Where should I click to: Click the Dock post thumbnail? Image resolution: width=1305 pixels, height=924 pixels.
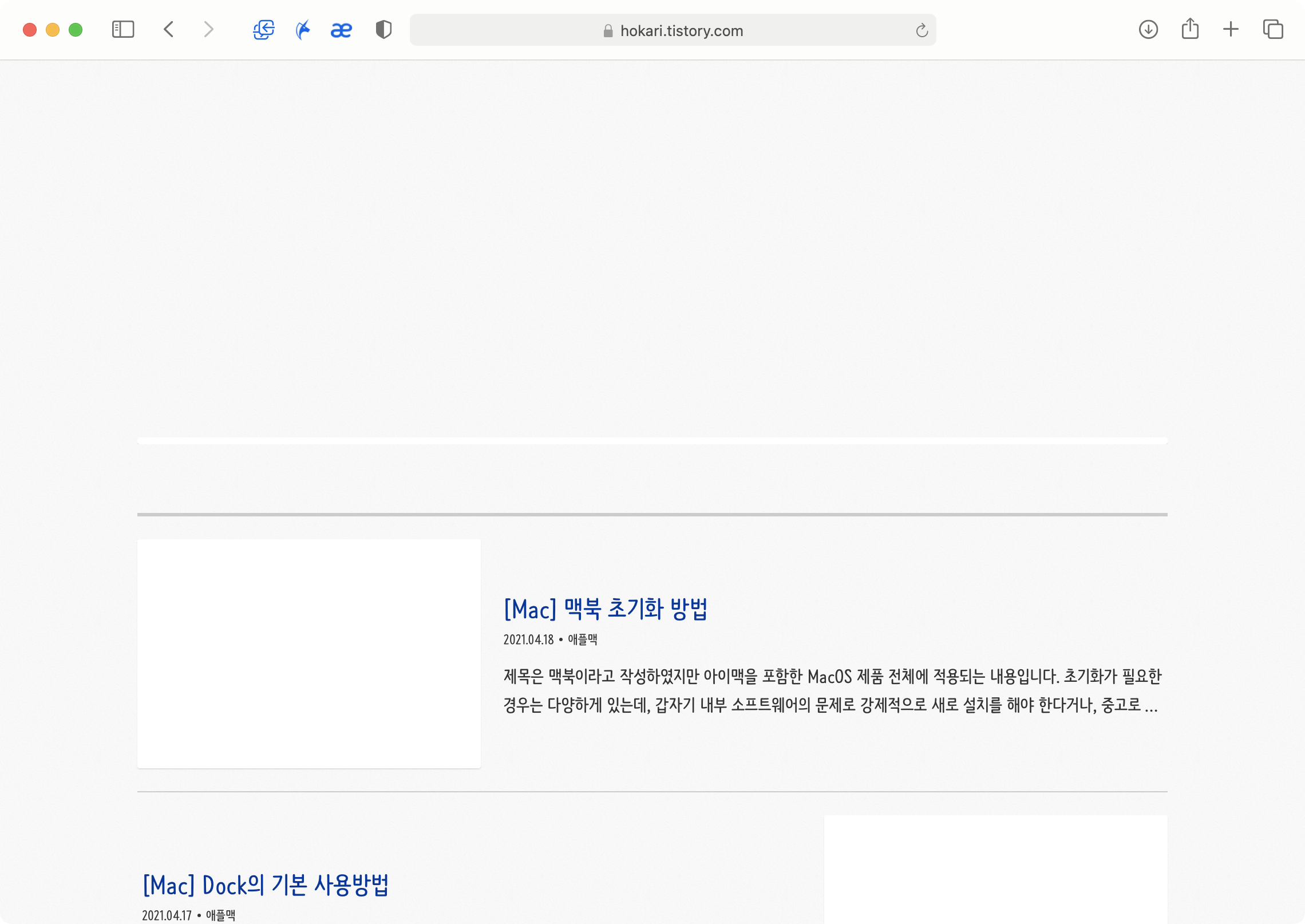point(995,869)
